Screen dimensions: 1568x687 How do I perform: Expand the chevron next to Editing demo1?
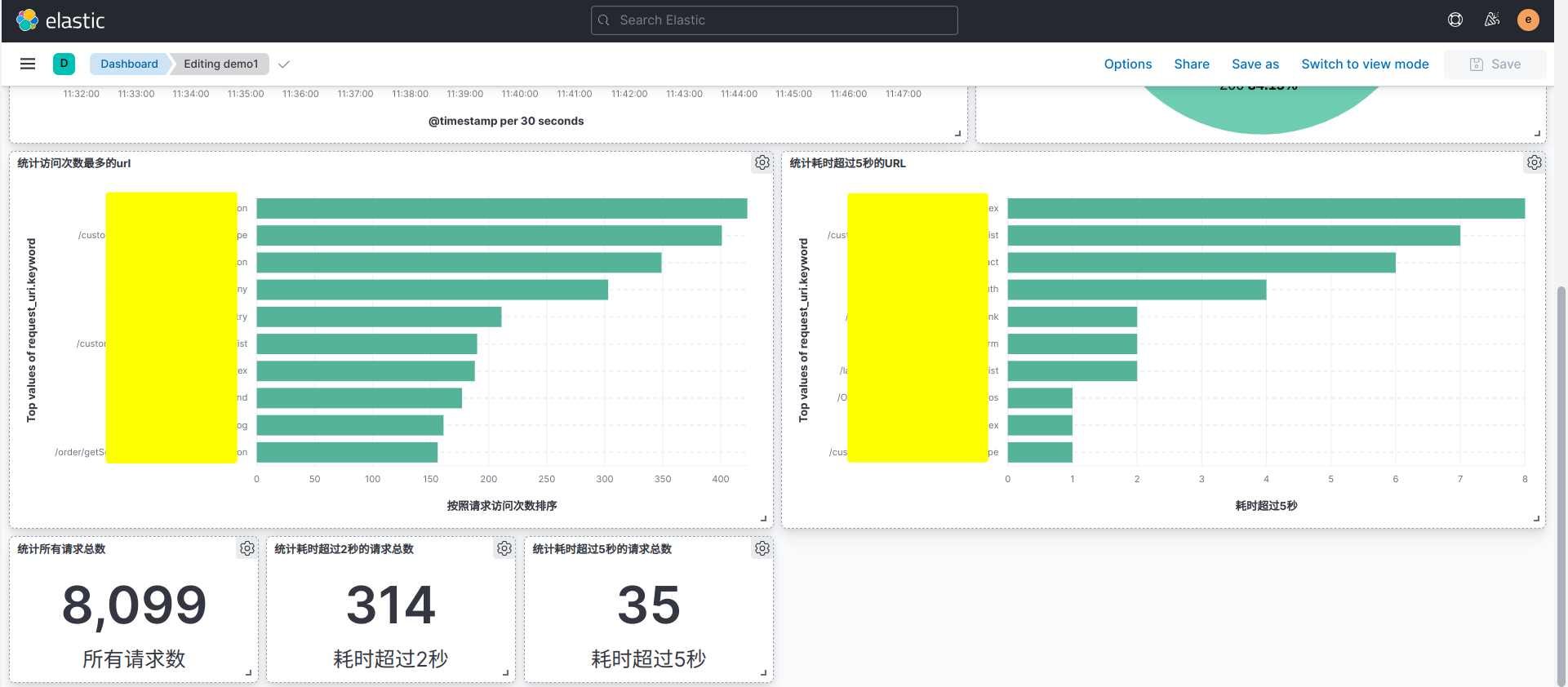[x=284, y=64]
